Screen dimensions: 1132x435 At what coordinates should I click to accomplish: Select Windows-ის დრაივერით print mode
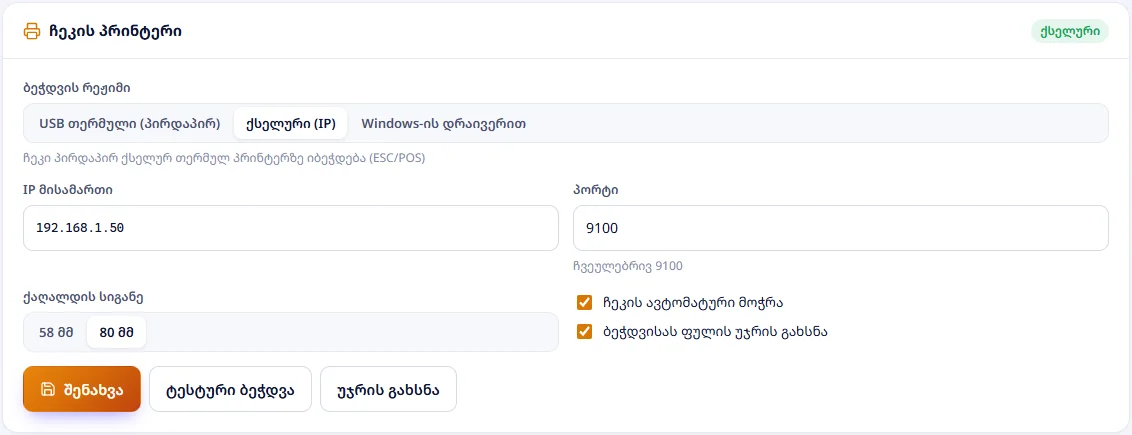point(443,123)
